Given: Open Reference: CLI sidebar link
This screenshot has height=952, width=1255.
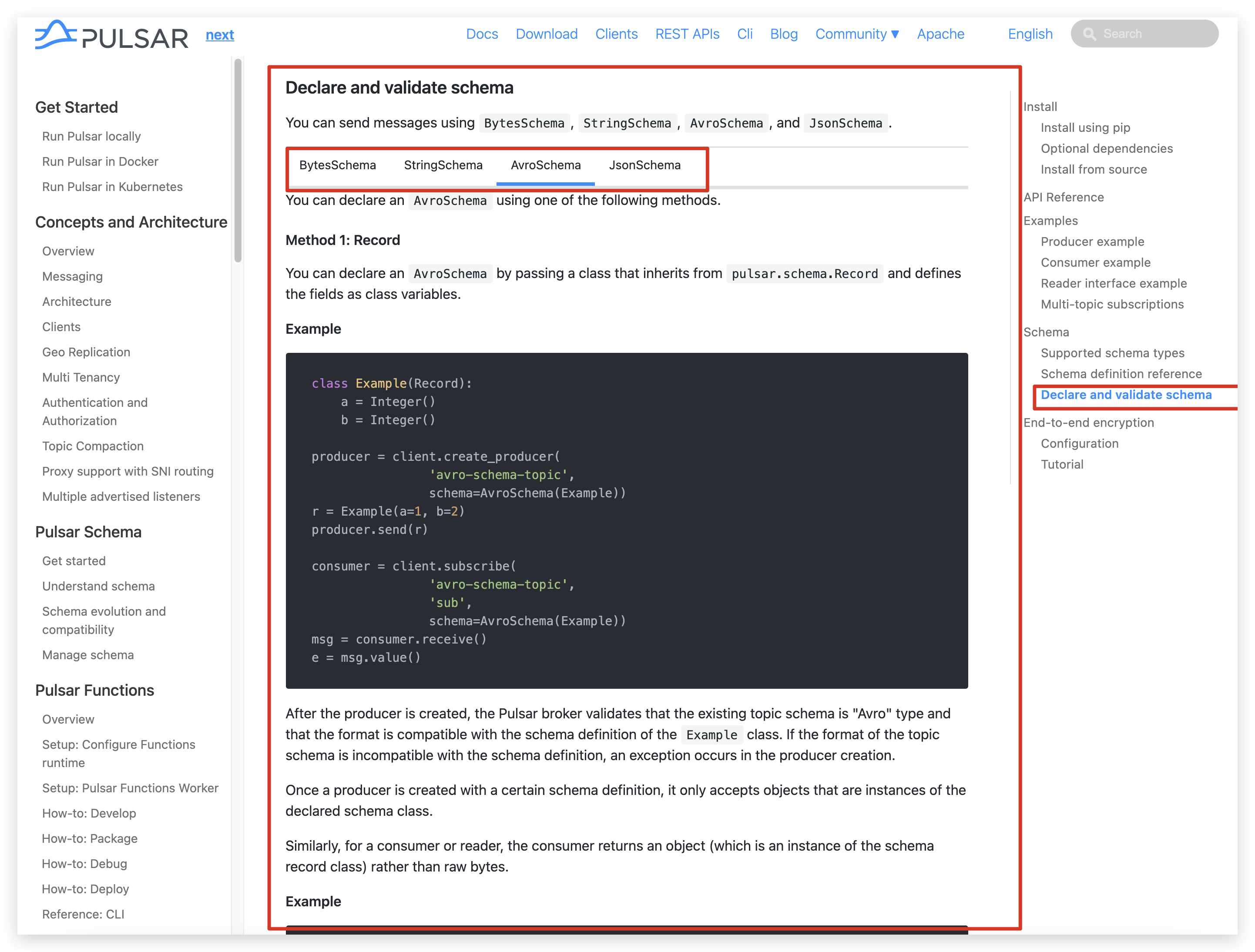Looking at the screenshot, I should pos(83,914).
